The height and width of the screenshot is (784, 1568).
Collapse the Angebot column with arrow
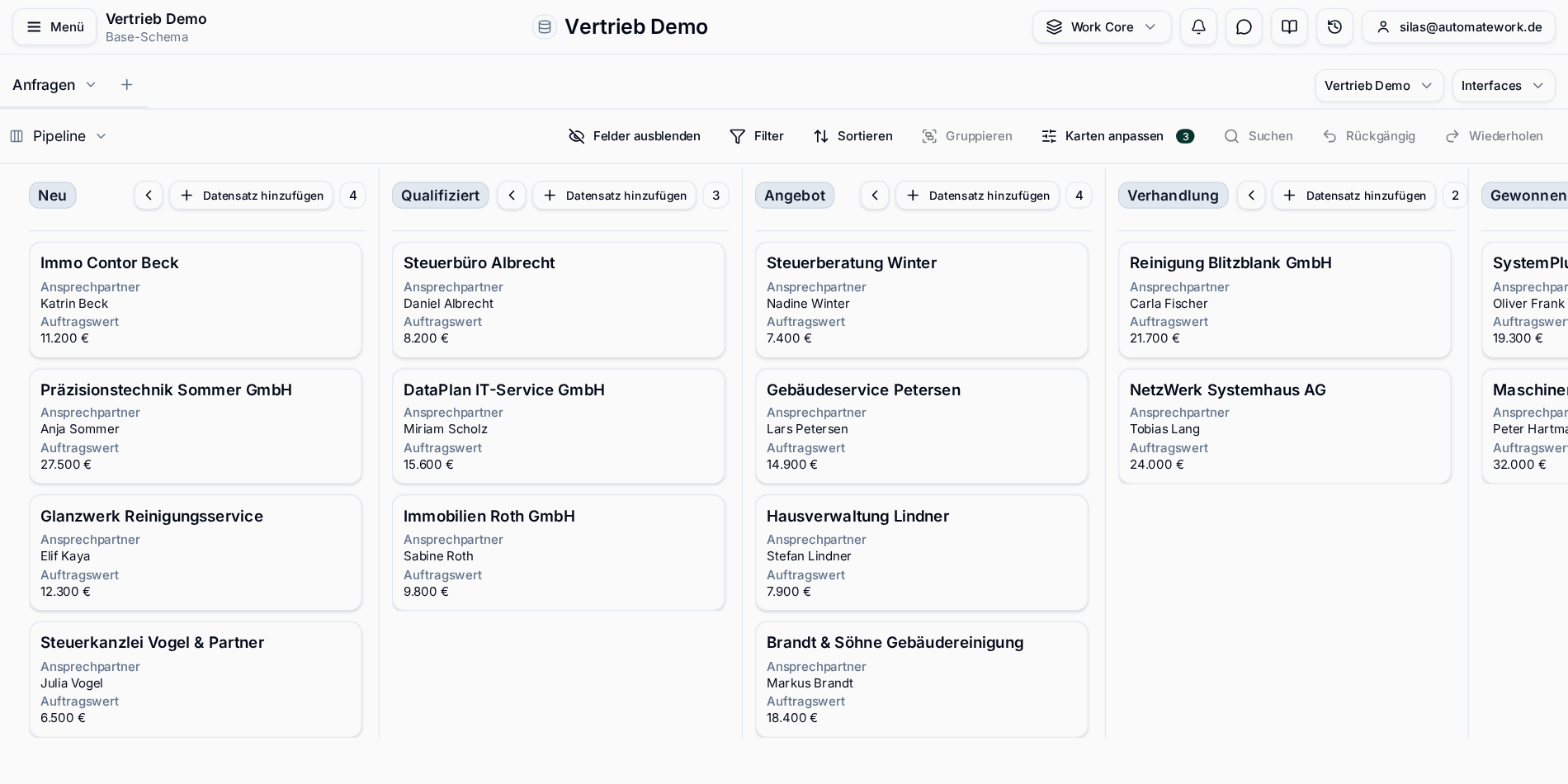click(x=875, y=196)
